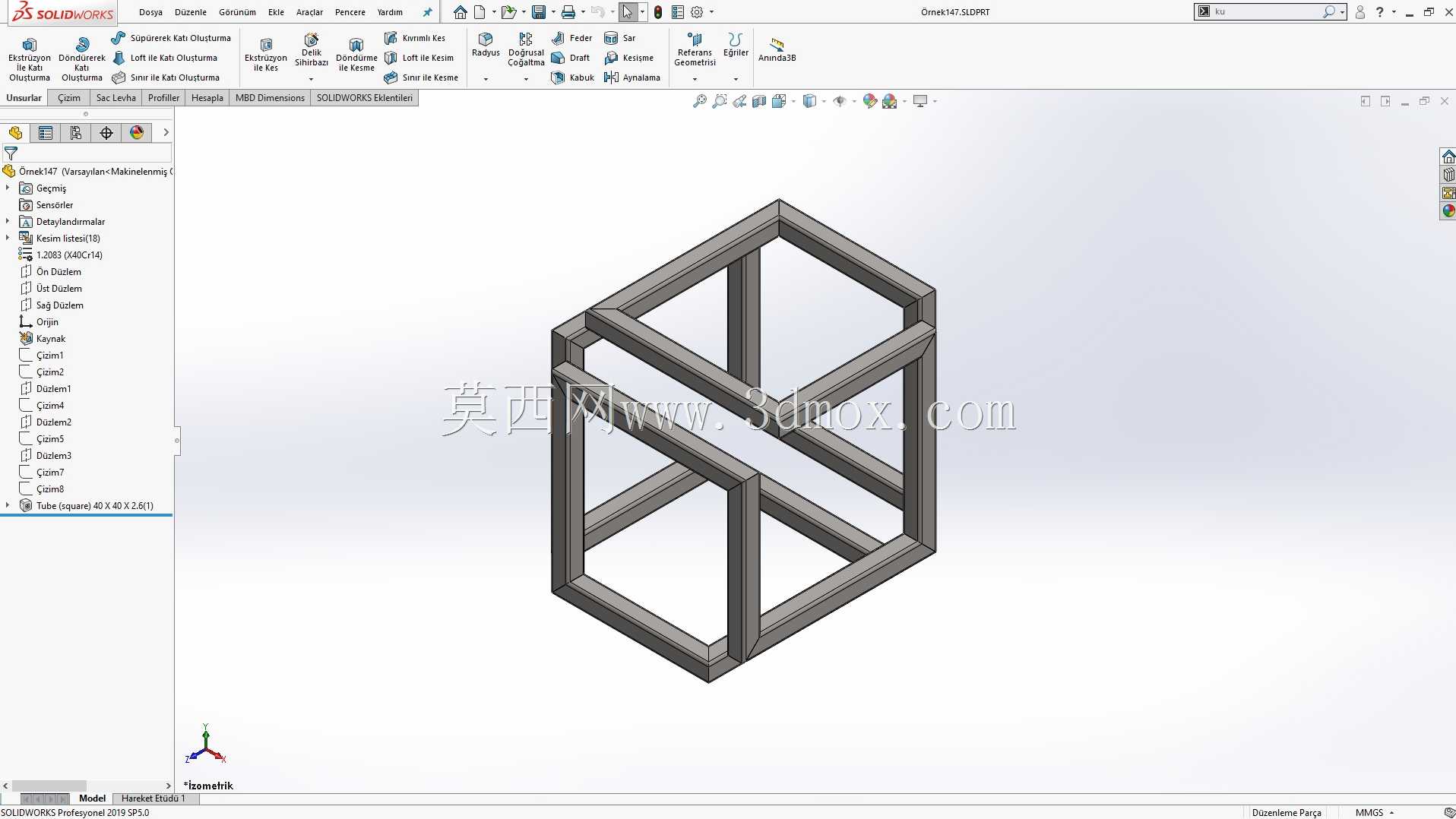This screenshot has height=819, width=1456.
Task: Apply Radyus fillet tool
Action: click(486, 45)
